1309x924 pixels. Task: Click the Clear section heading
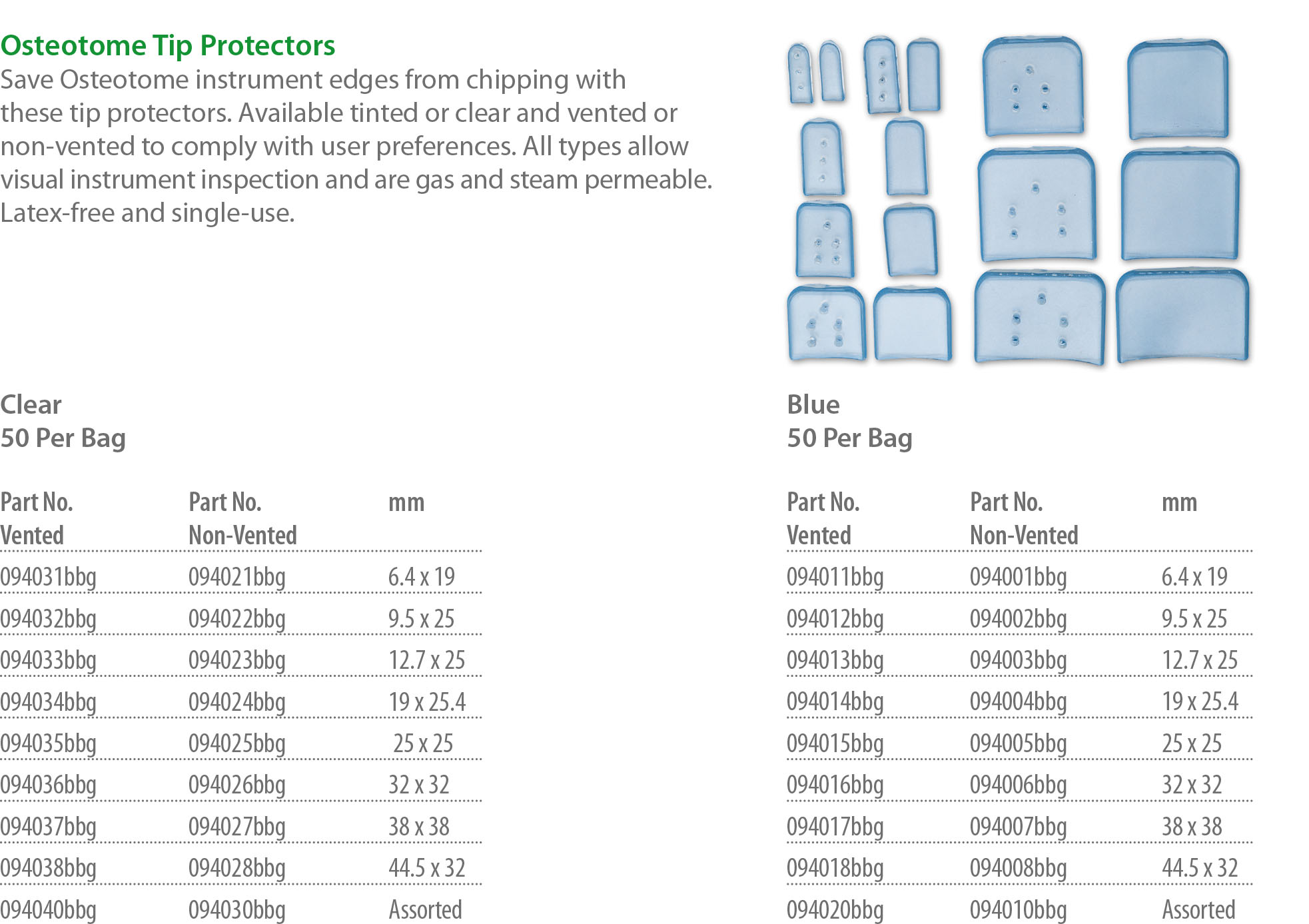(x=31, y=404)
